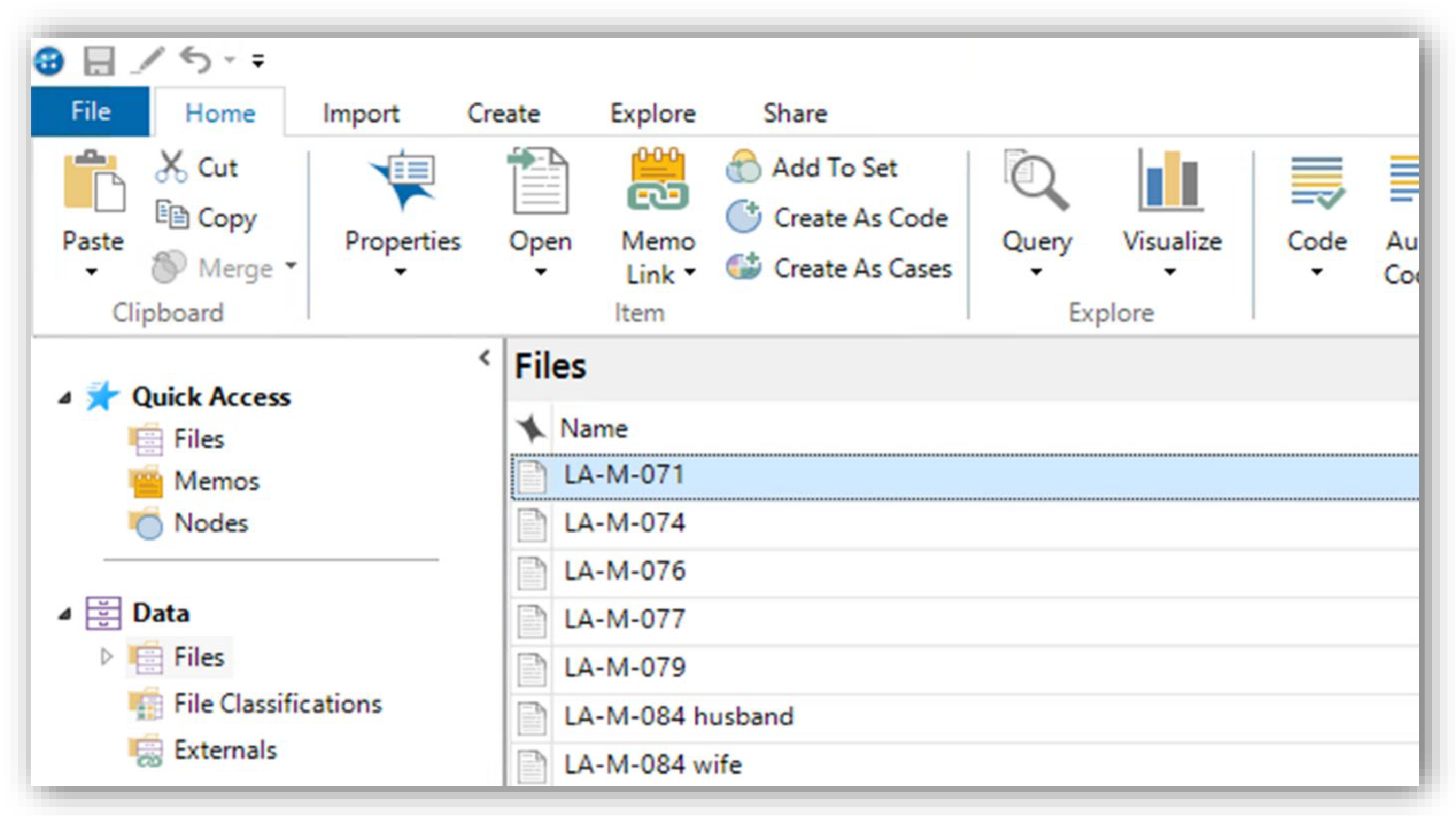Screen dimensions: 1456x816
Task: Click the Save icon in quick access toolbar
Action: tap(99, 60)
